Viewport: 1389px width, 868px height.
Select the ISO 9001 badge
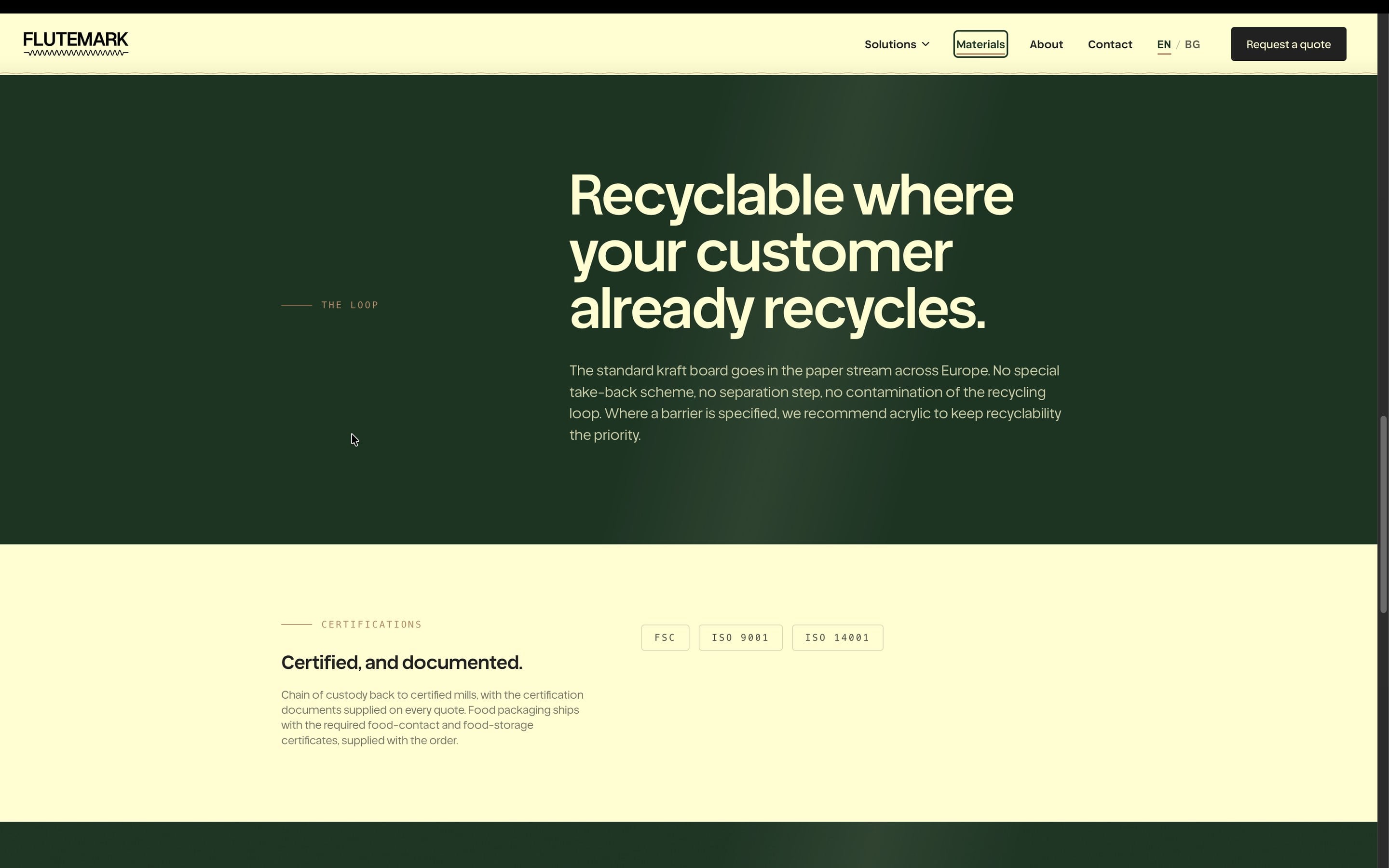pyautogui.click(x=740, y=637)
